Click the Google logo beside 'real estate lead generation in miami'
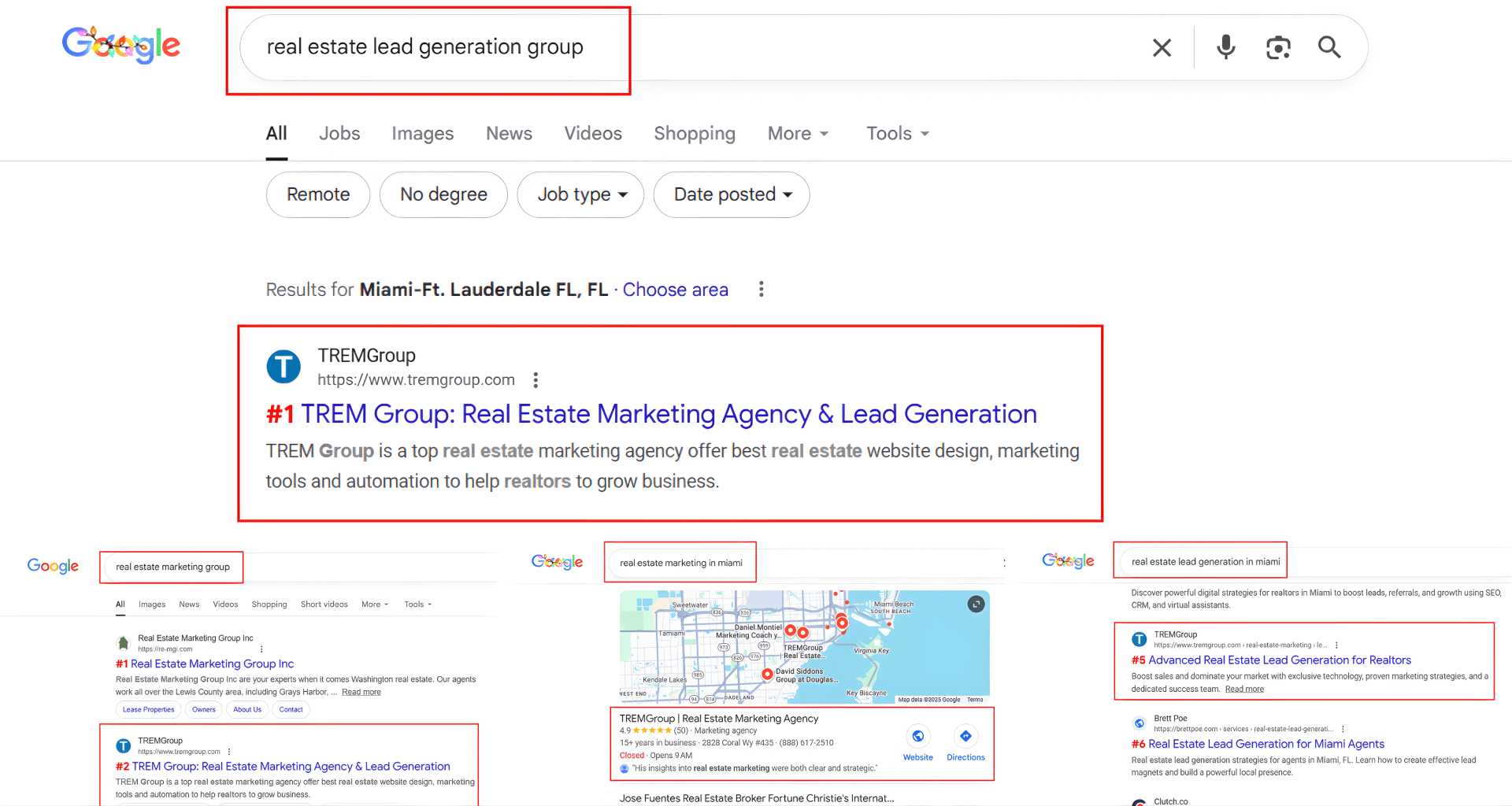 1068,560
